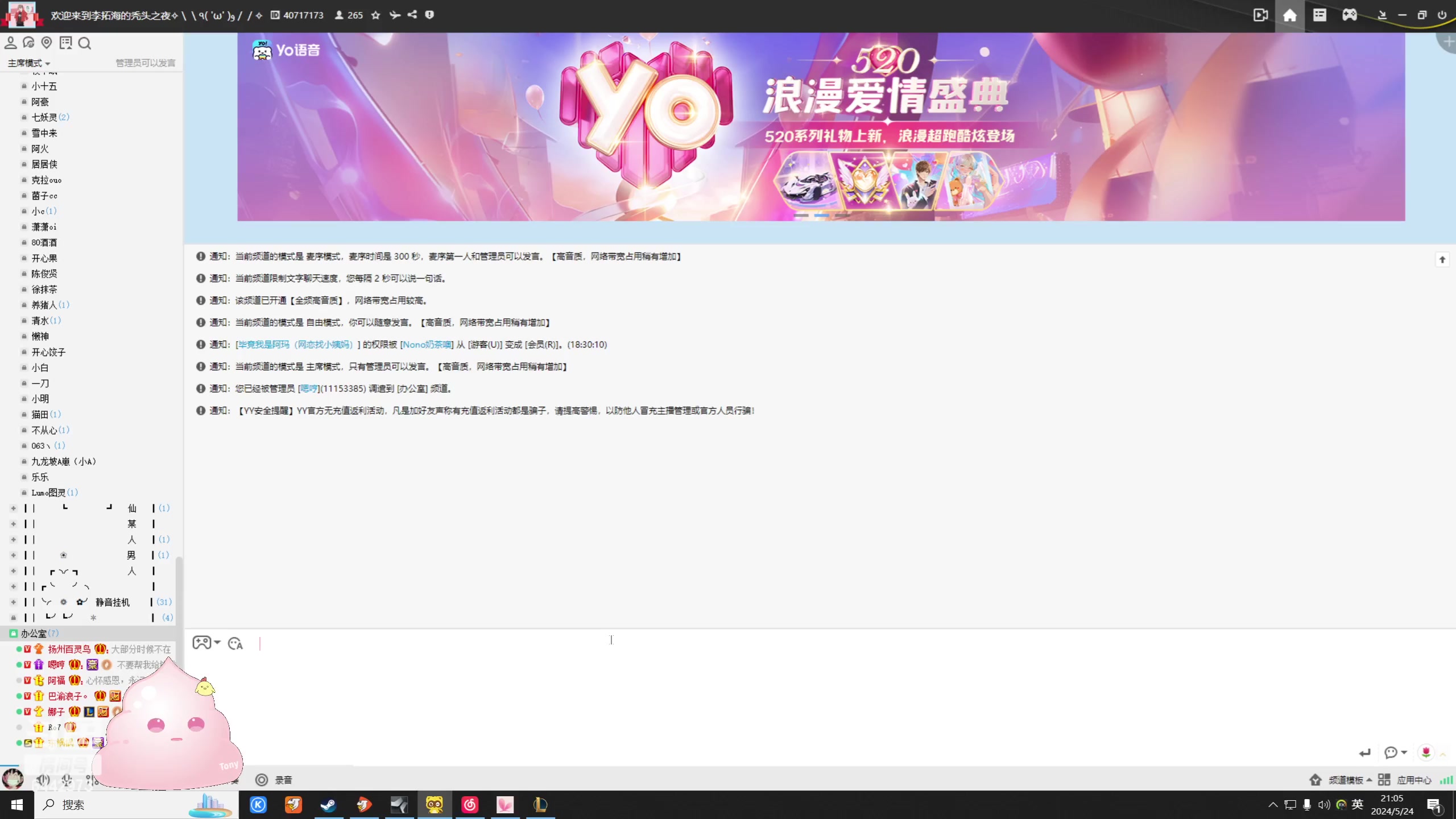
Task: Click the green network signal indicator
Action: [1446, 780]
